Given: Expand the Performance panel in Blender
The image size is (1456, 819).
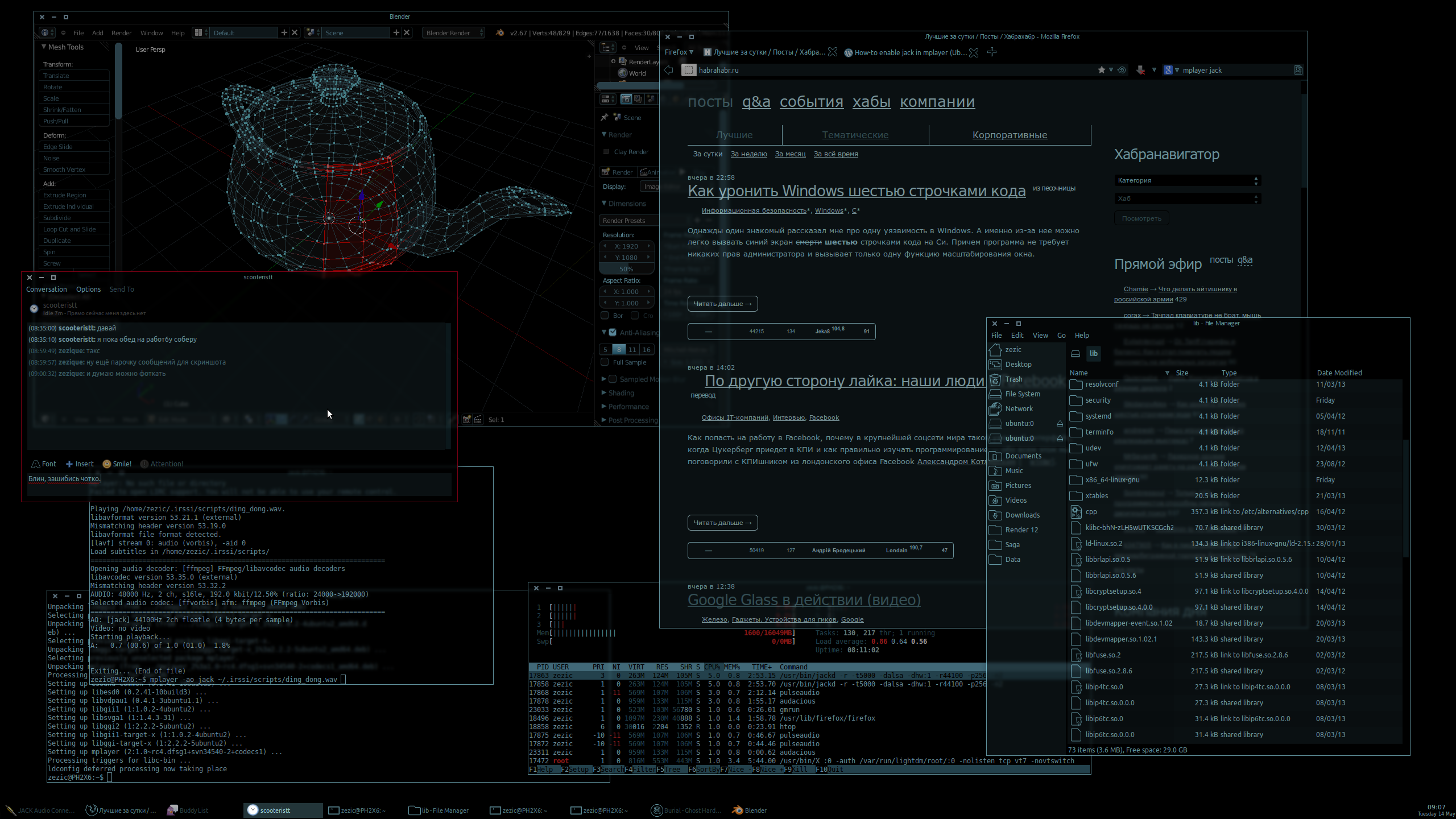Looking at the screenshot, I should pyautogui.click(x=604, y=407).
